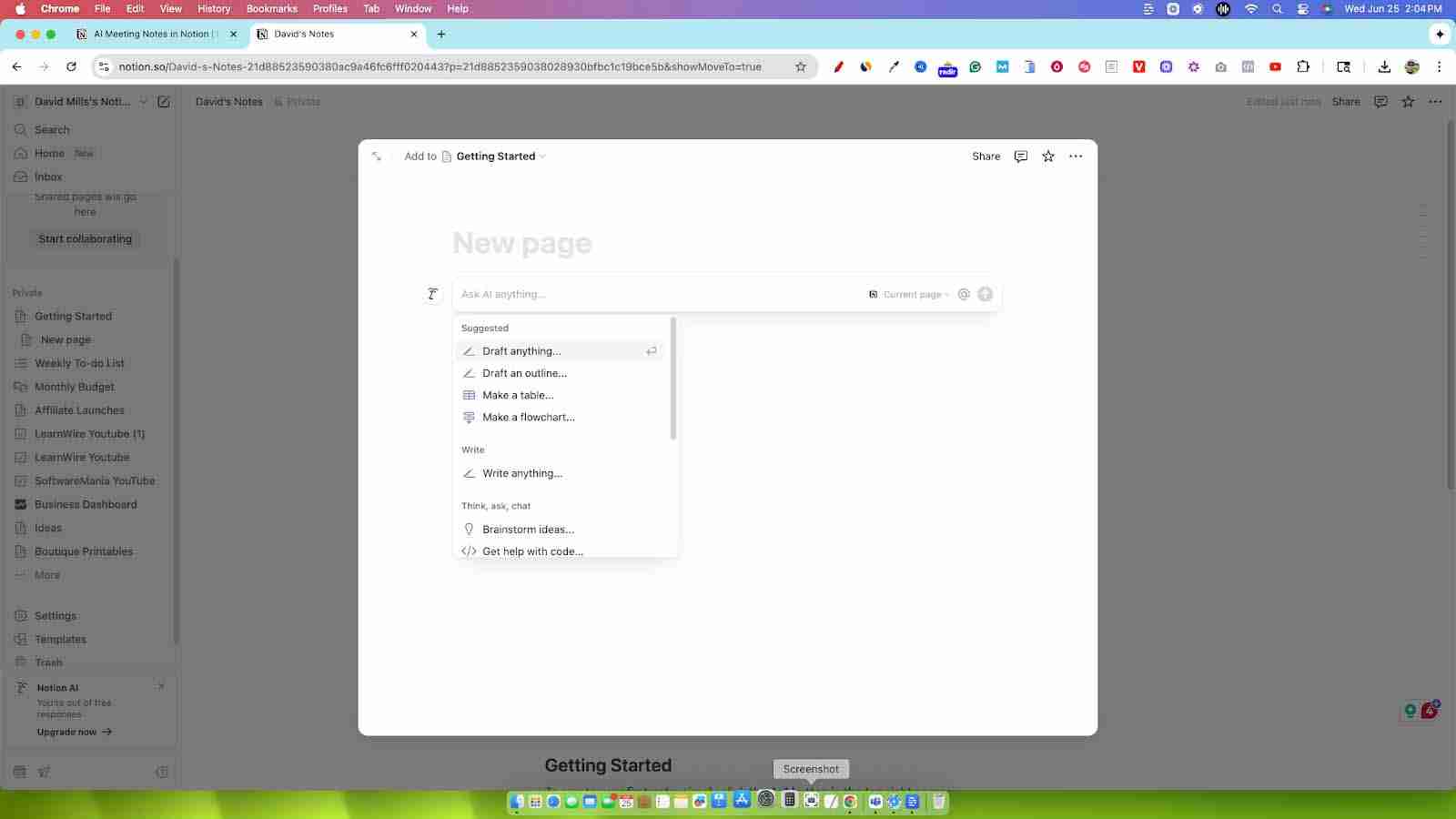Reload the page in Chrome

click(71, 66)
